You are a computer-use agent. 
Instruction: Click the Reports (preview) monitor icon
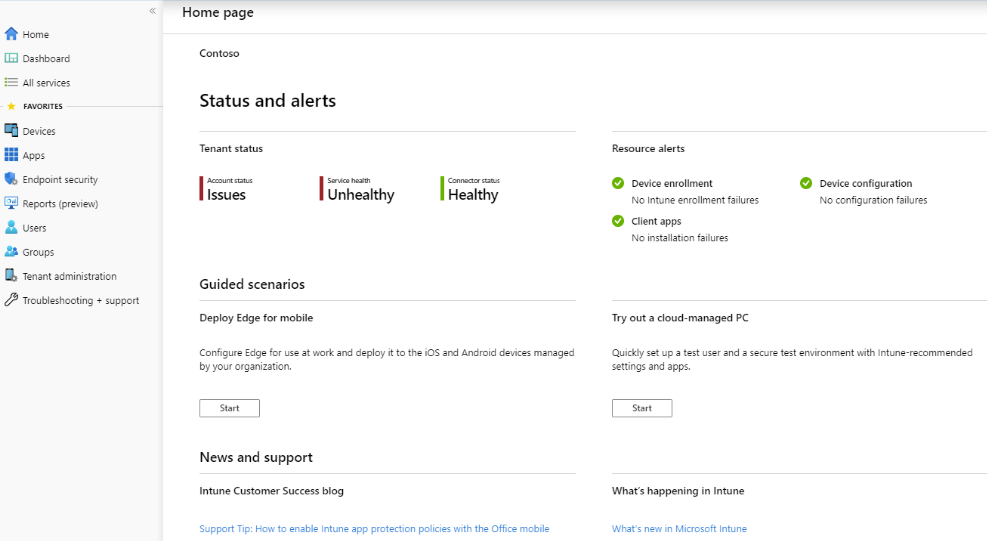tap(11, 203)
